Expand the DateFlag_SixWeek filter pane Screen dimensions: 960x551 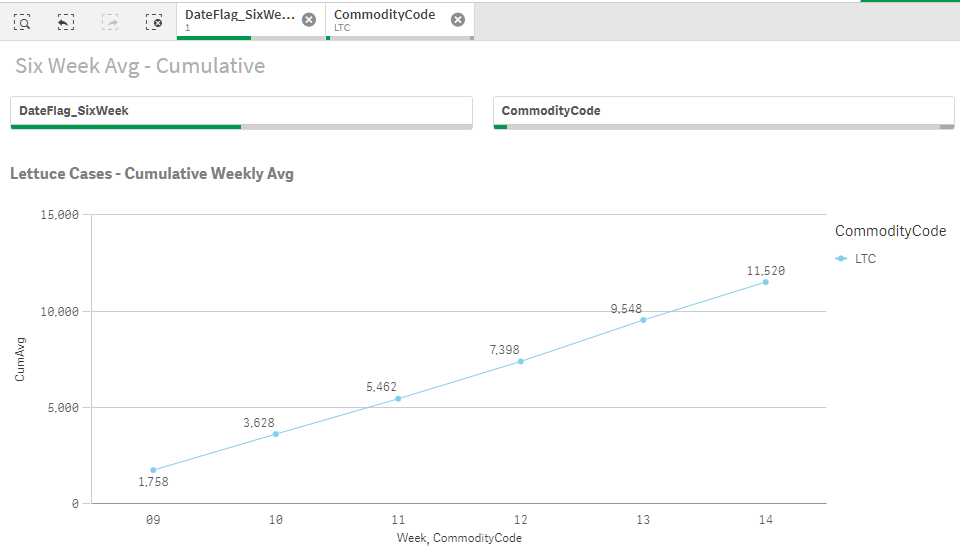pos(240,111)
